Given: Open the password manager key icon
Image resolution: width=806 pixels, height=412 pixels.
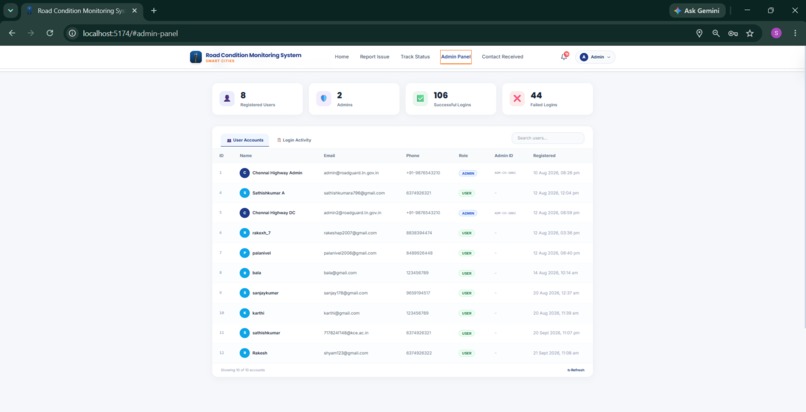Looking at the screenshot, I should tap(733, 33).
